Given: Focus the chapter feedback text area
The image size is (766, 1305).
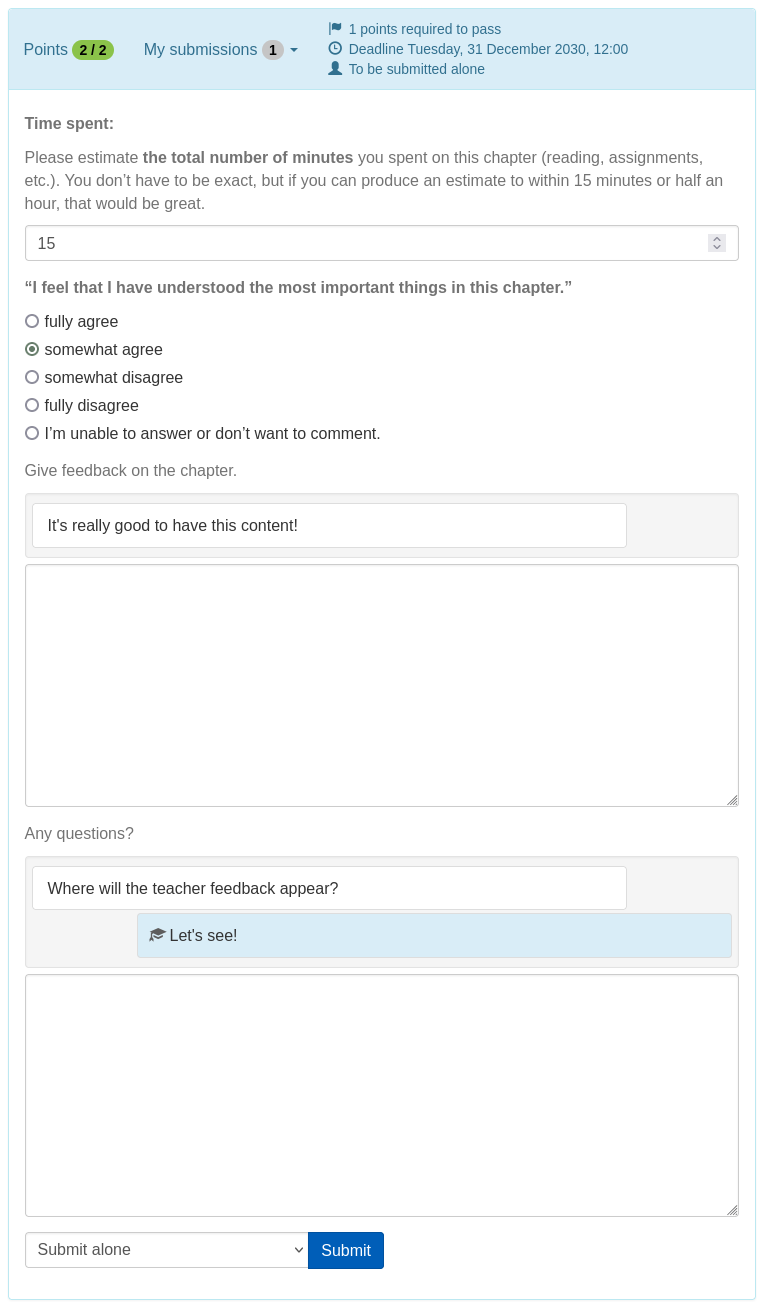Looking at the screenshot, I should [381, 685].
